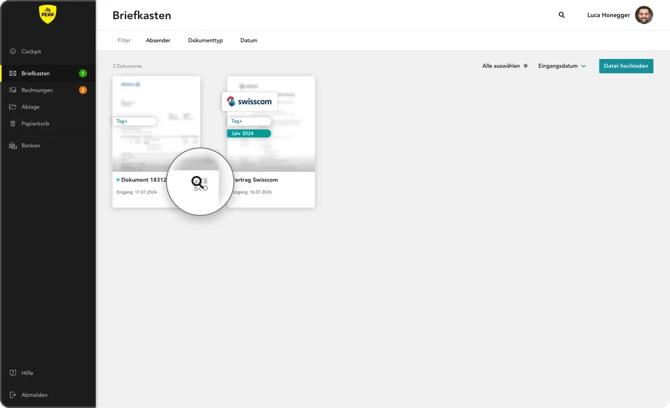Viewport: 670px width, 408px height.
Task: Select Briefkasten in the sidebar menu
Action: (35, 73)
